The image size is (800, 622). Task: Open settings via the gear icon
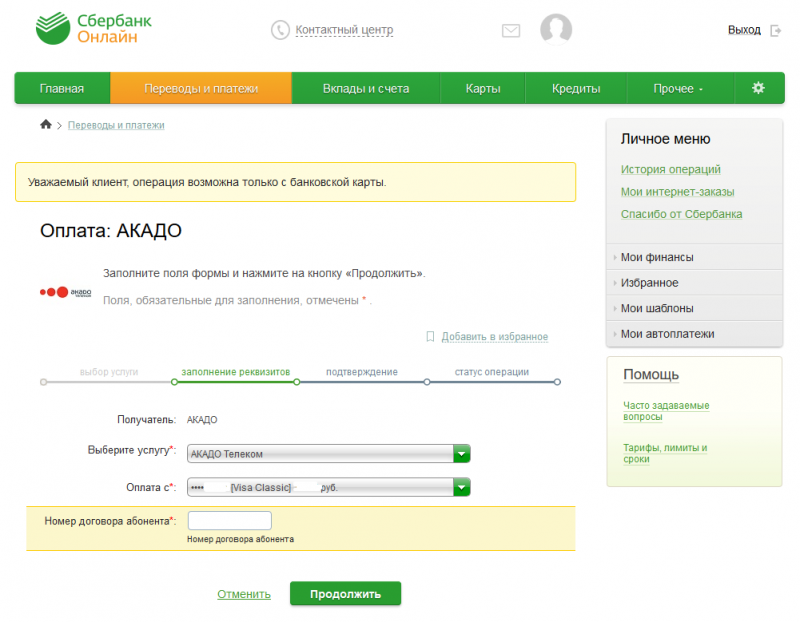(x=758, y=88)
